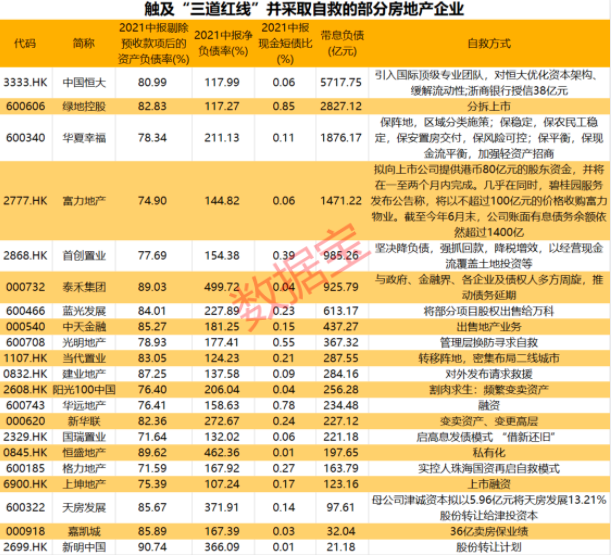Select stock code 3333.HK
The image size is (611, 555).
pos(25,82)
